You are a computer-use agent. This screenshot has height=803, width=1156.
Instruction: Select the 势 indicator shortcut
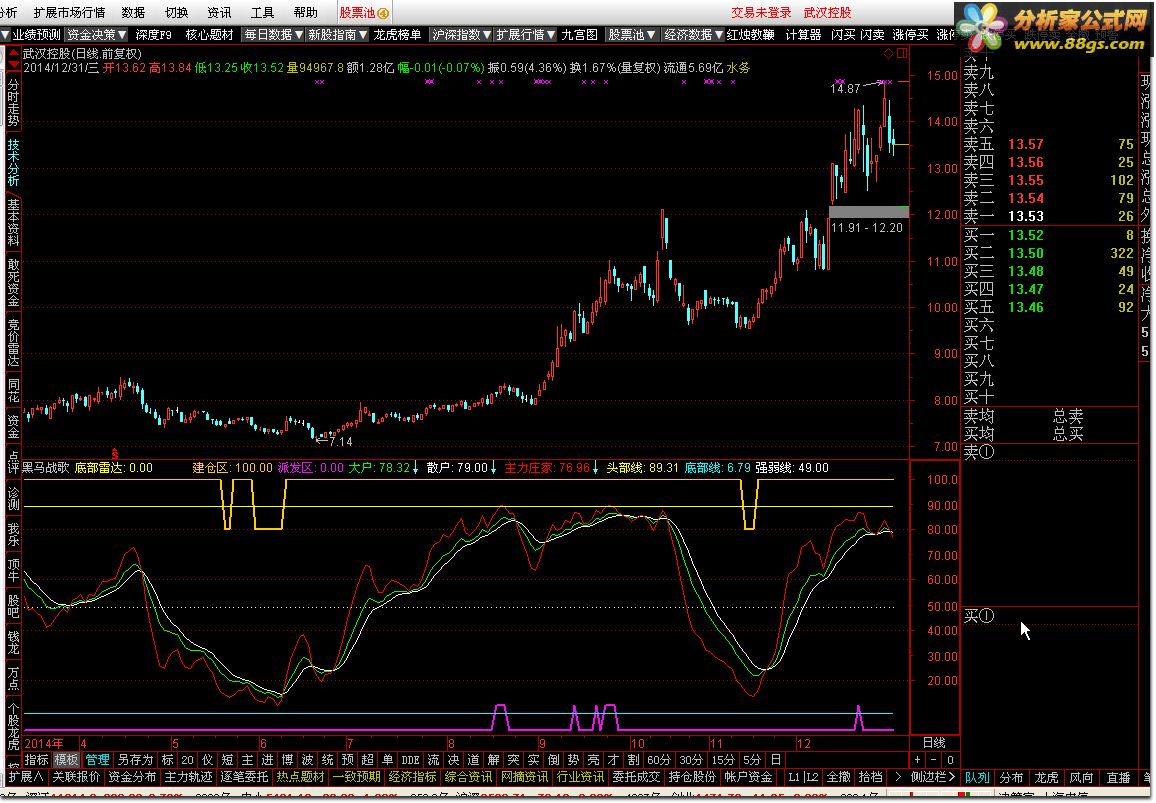coord(573,759)
